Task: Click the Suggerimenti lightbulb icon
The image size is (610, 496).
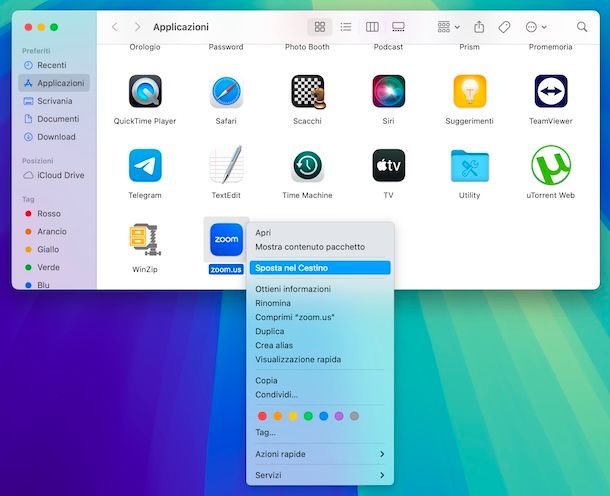Action: pyautogui.click(x=470, y=91)
